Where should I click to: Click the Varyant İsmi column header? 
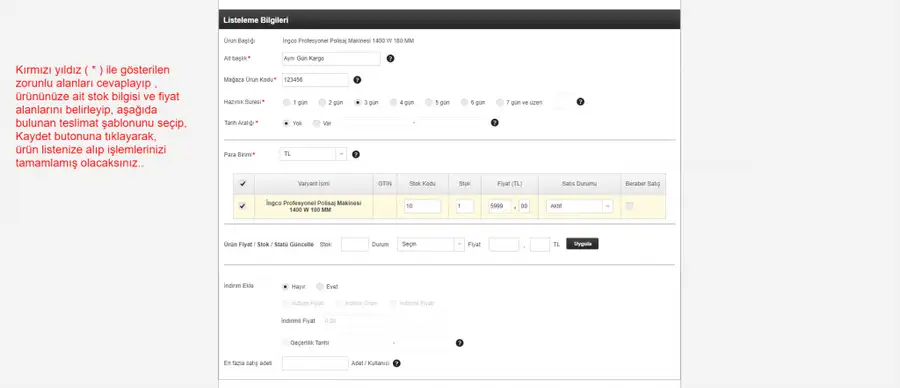pyautogui.click(x=313, y=184)
